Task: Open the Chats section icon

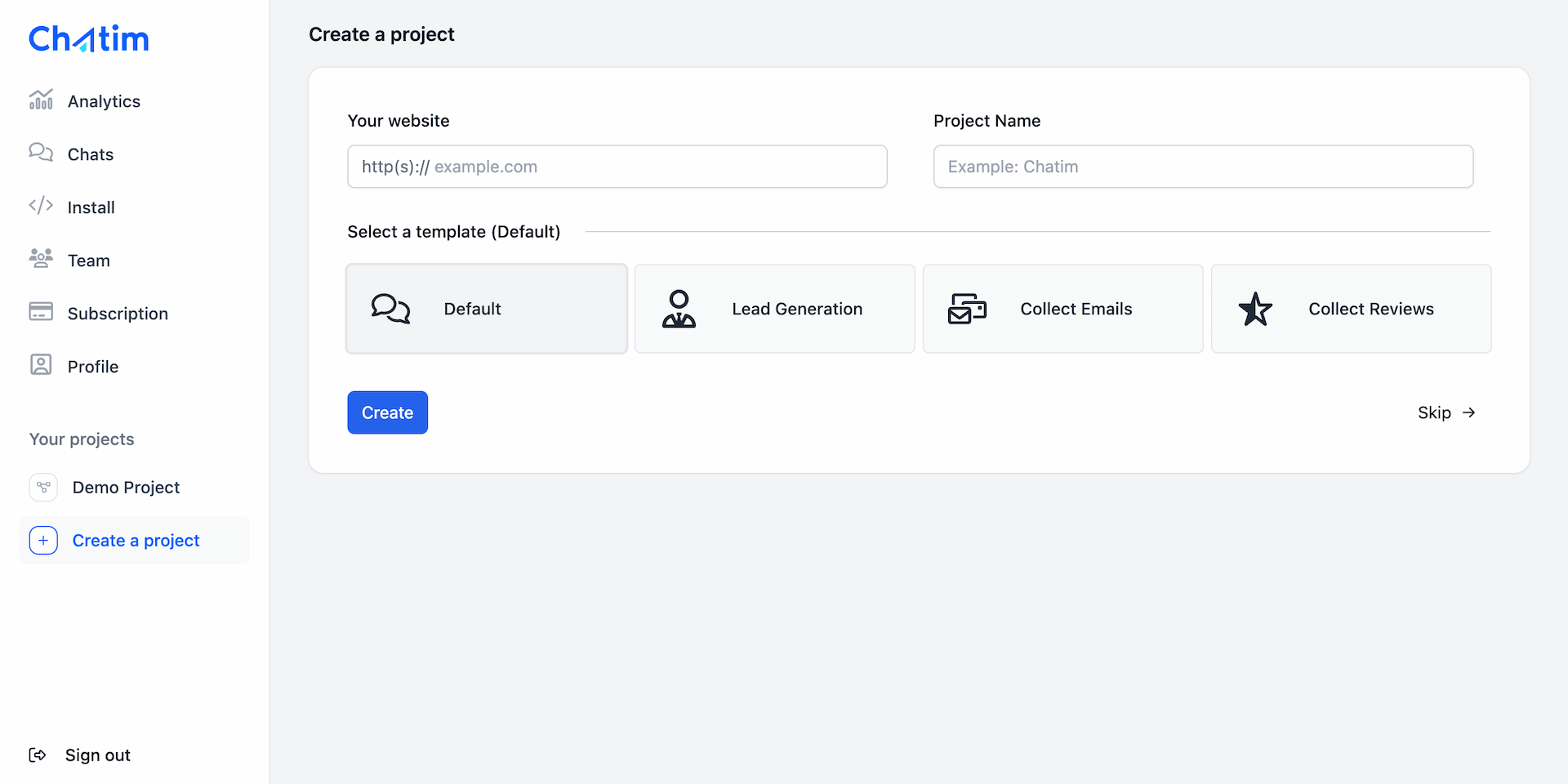Action: click(41, 154)
